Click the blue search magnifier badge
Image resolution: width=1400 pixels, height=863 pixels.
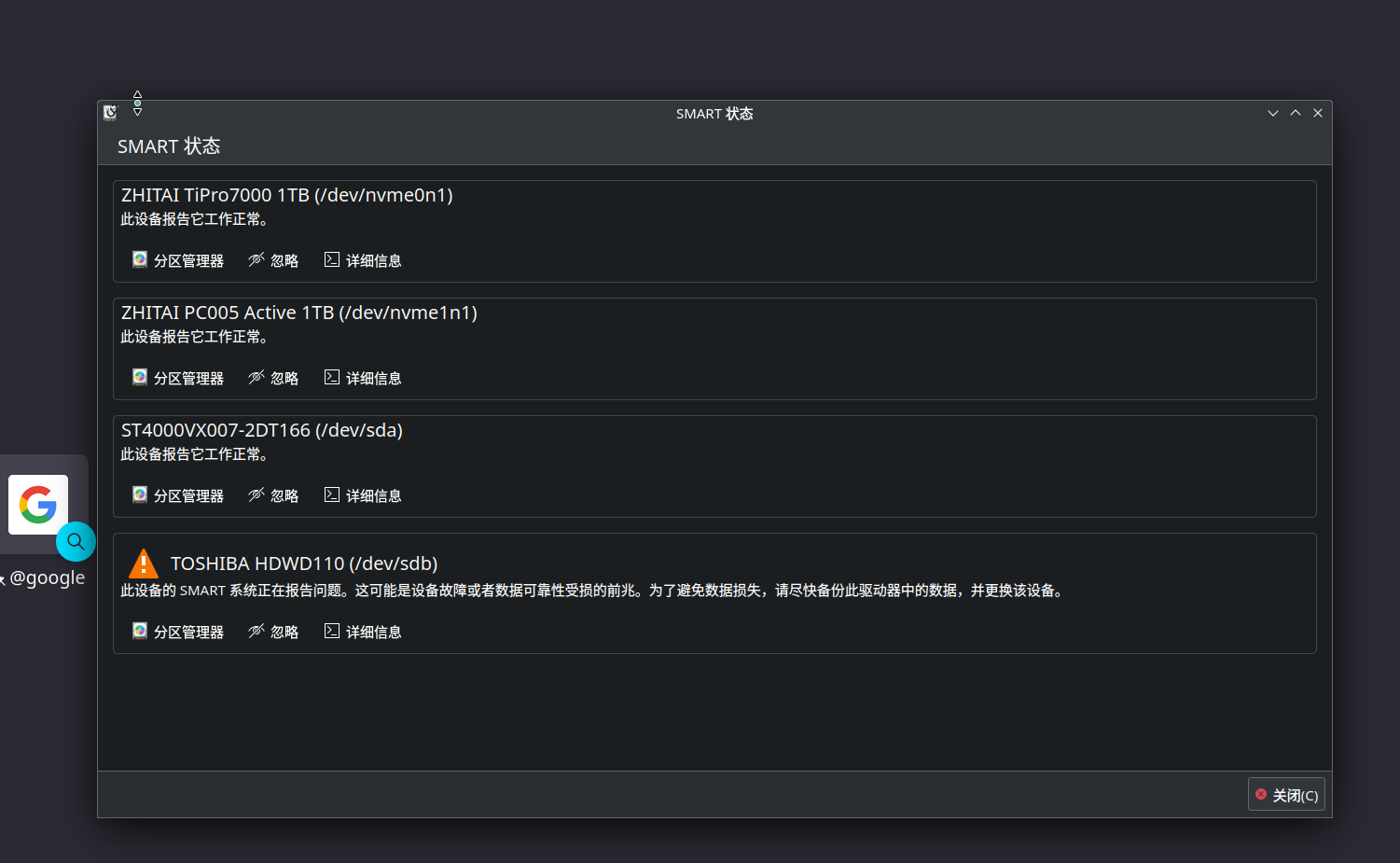tap(76, 541)
